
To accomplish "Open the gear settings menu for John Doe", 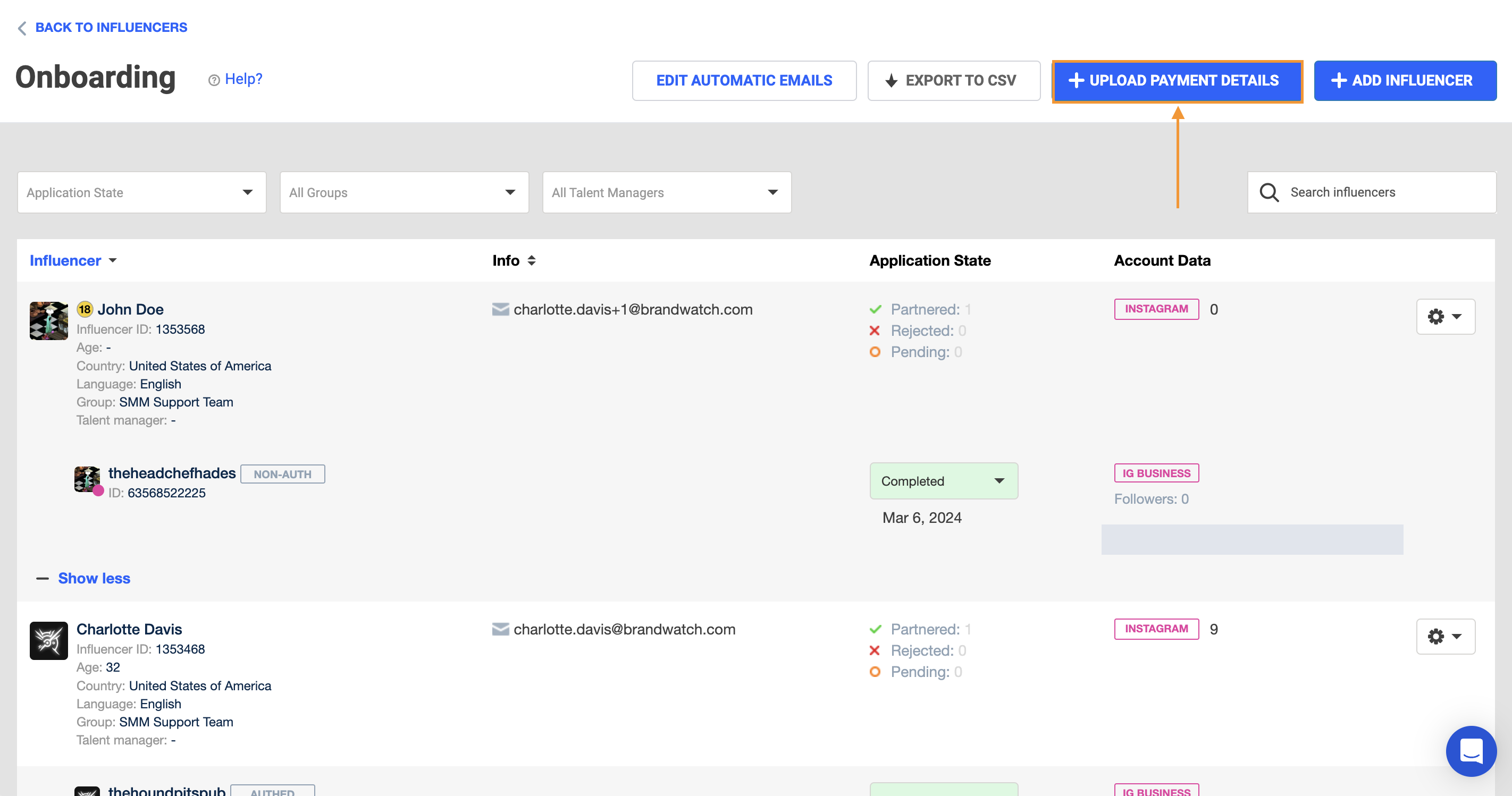I will [1445, 317].
